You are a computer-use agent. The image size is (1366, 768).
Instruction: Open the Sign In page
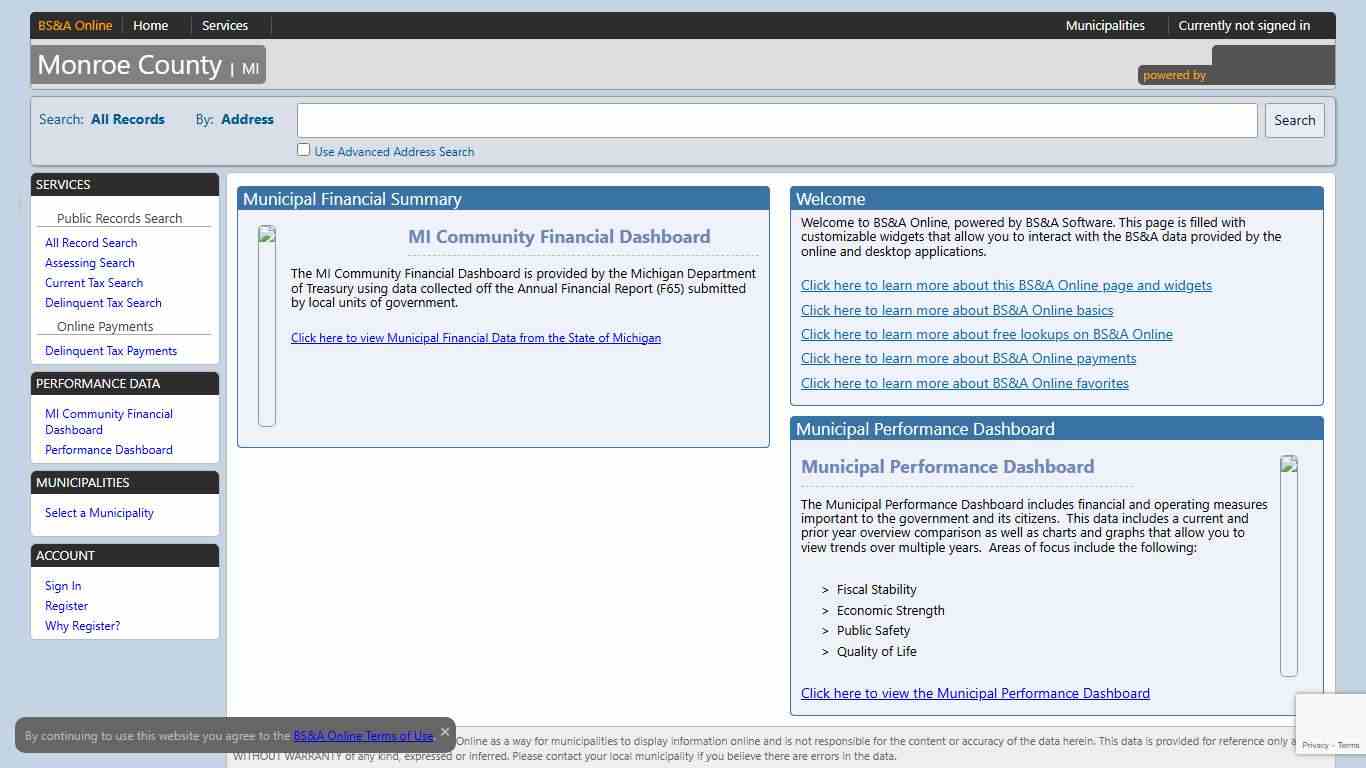[x=62, y=585]
